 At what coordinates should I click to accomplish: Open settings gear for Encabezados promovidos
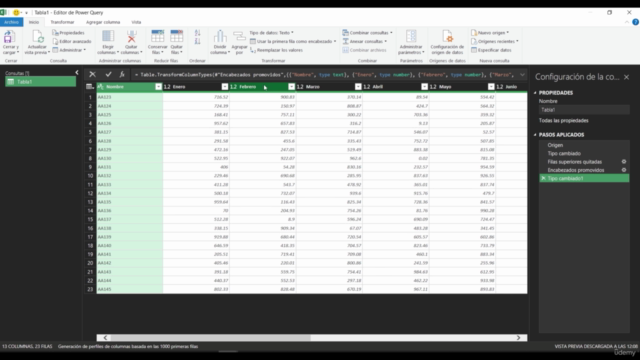coord(624,170)
